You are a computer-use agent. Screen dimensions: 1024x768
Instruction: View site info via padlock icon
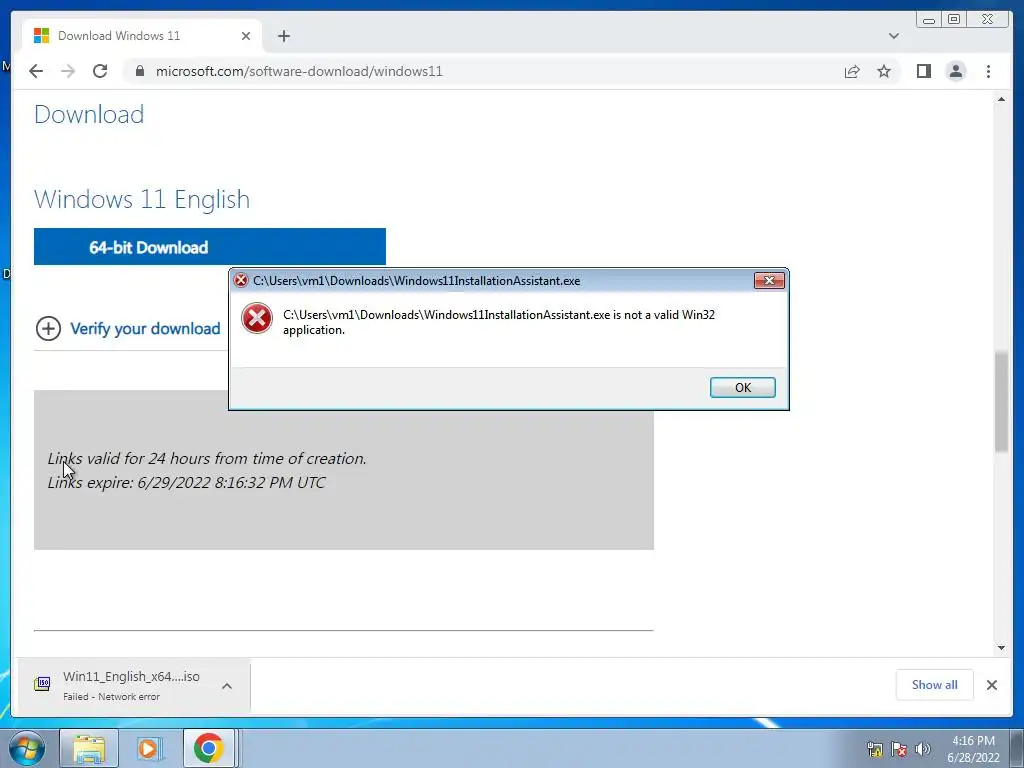click(x=139, y=71)
